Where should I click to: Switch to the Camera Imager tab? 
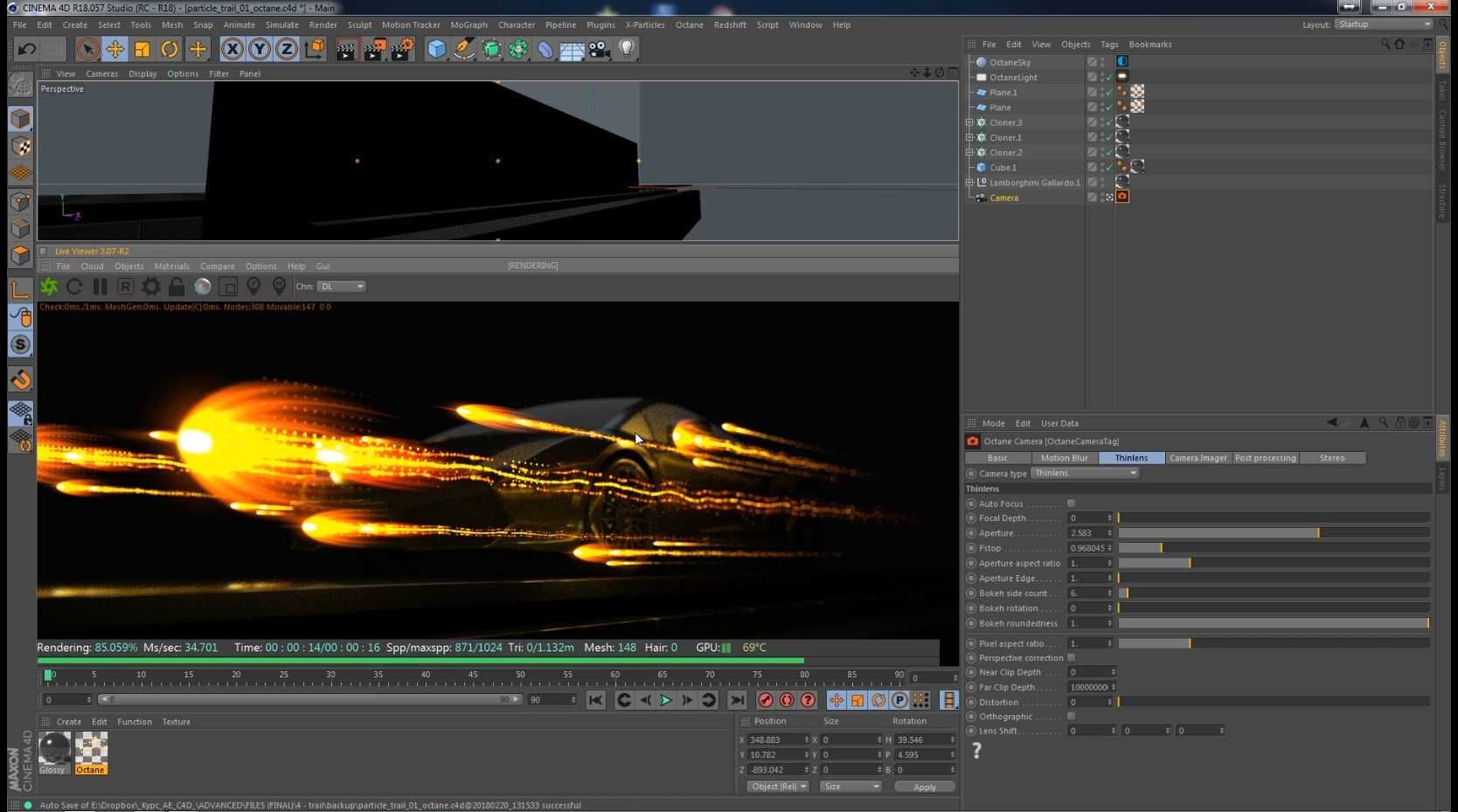click(x=1198, y=458)
